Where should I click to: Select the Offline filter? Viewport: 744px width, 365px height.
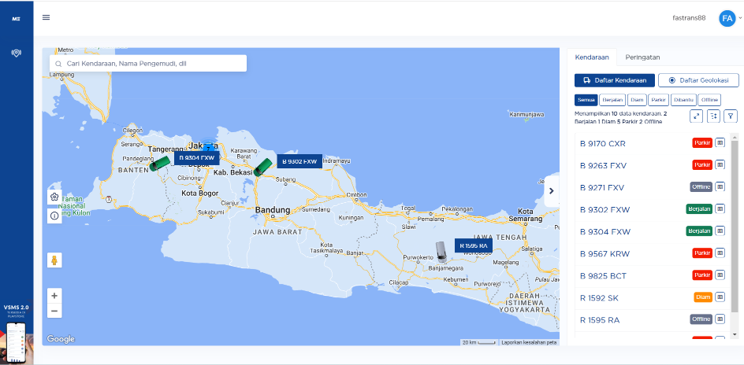[709, 100]
